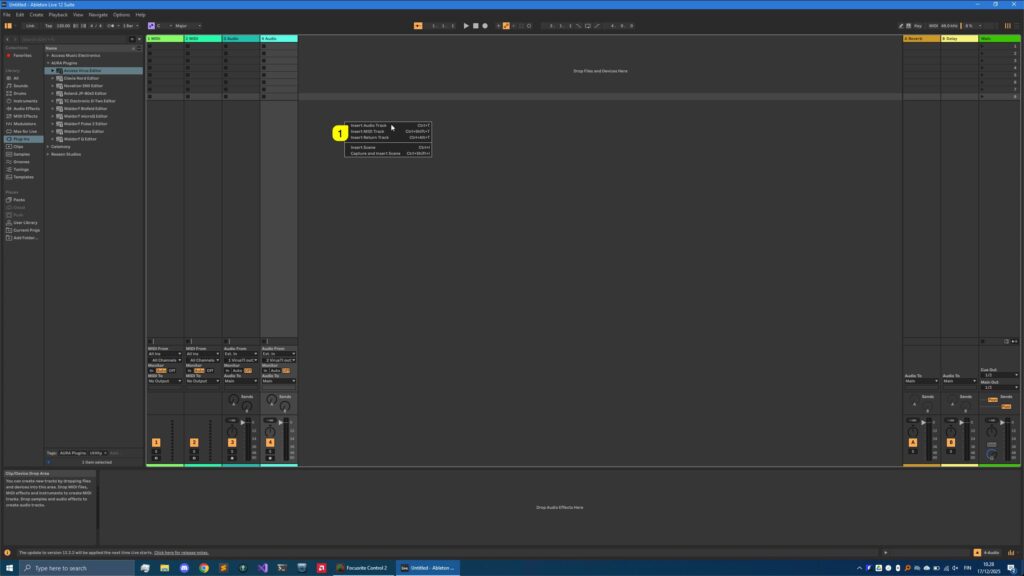Activate Draw Mode with the pencil icon
Viewport: 1024px width, 576px height.
[900, 24]
